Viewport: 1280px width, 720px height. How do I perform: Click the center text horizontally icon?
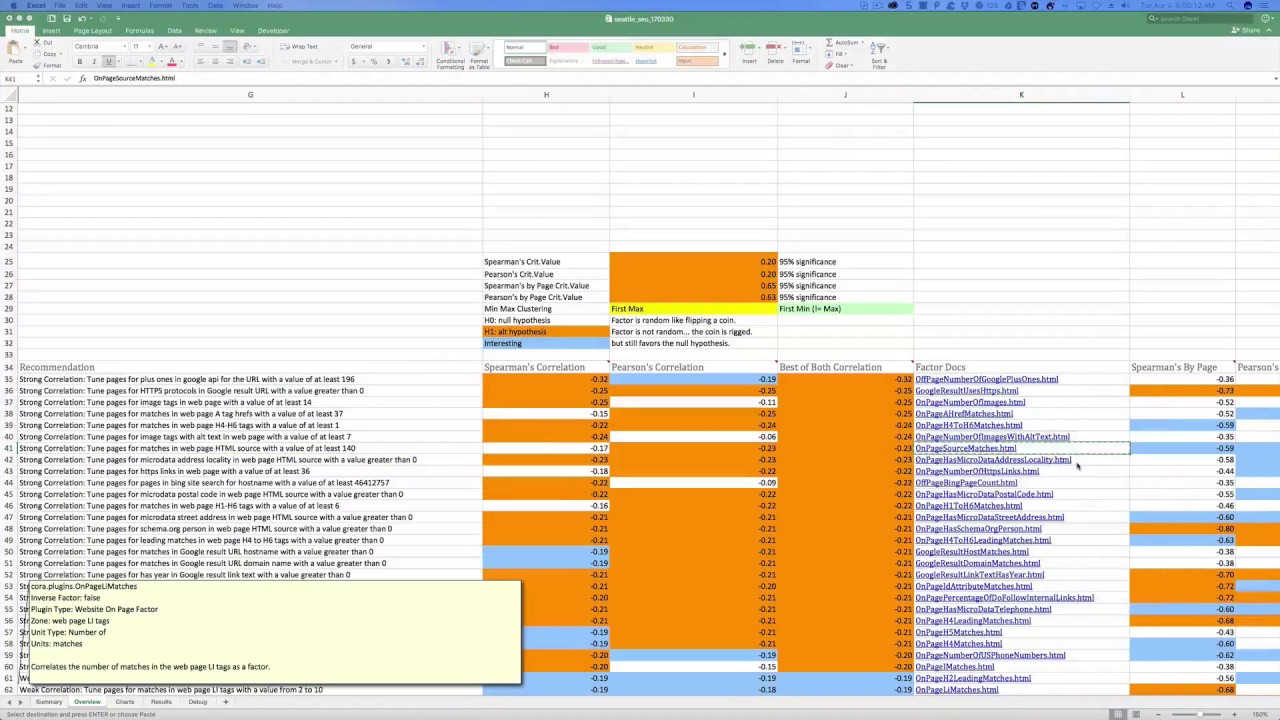click(214, 62)
